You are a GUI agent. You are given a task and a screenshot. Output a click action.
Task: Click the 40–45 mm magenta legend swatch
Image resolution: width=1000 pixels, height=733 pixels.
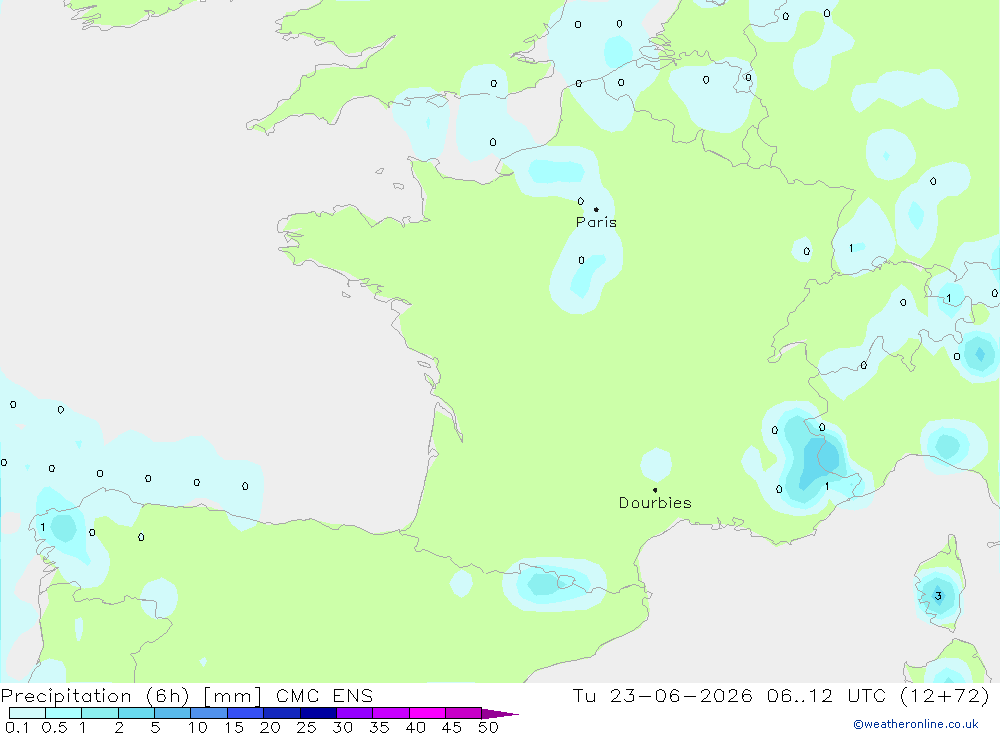pyautogui.click(x=427, y=713)
